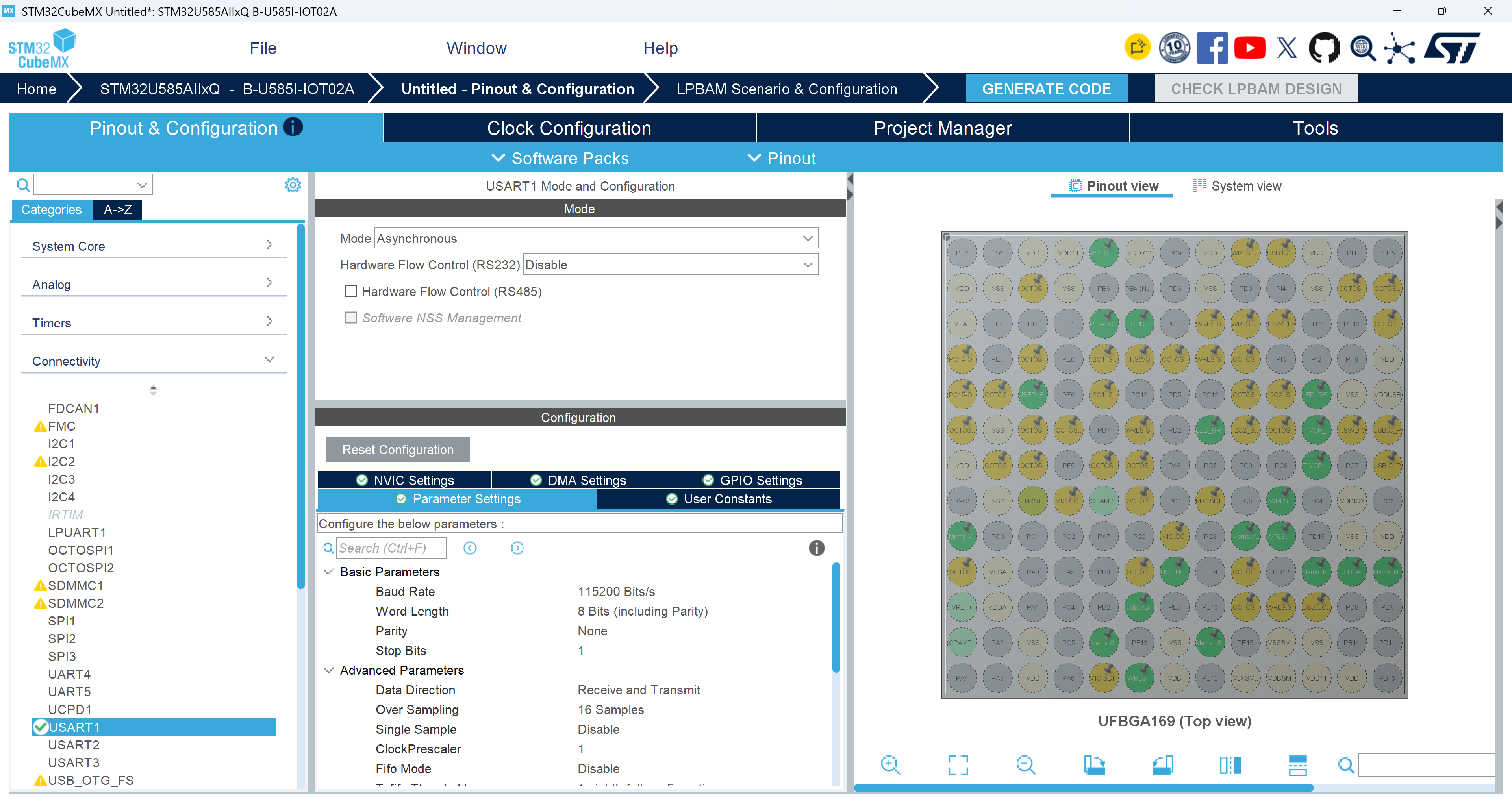
Task: Expand the Analog category
Action: coord(154,284)
